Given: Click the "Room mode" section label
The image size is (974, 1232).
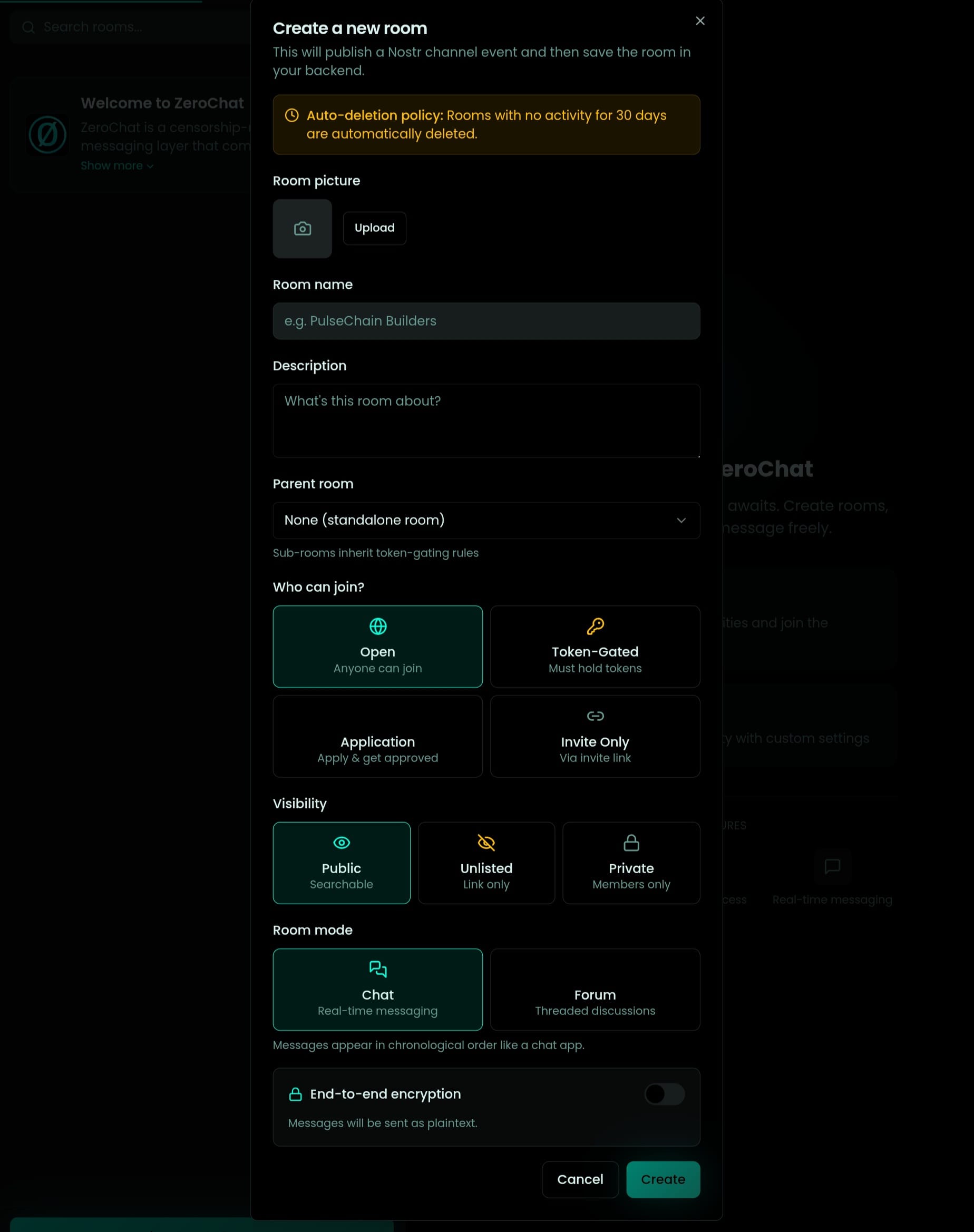Looking at the screenshot, I should [x=313, y=931].
